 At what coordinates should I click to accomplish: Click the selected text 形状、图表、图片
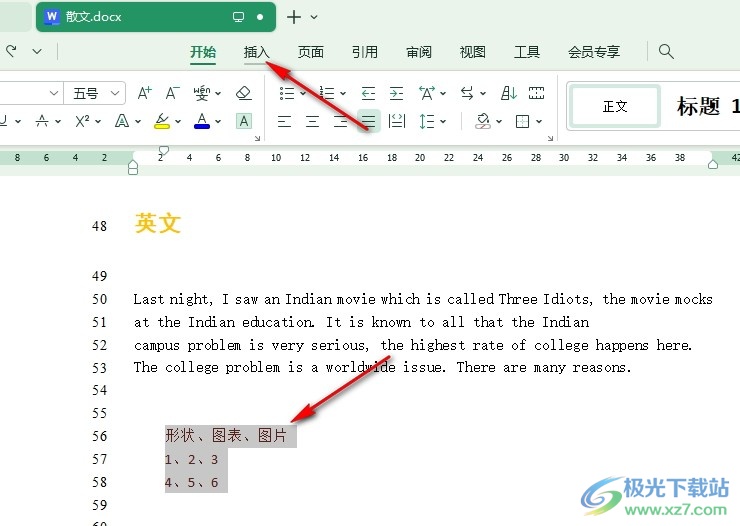point(226,435)
